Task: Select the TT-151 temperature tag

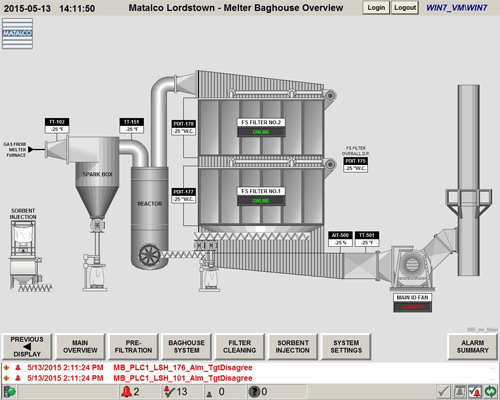Action: click(132, 126)
